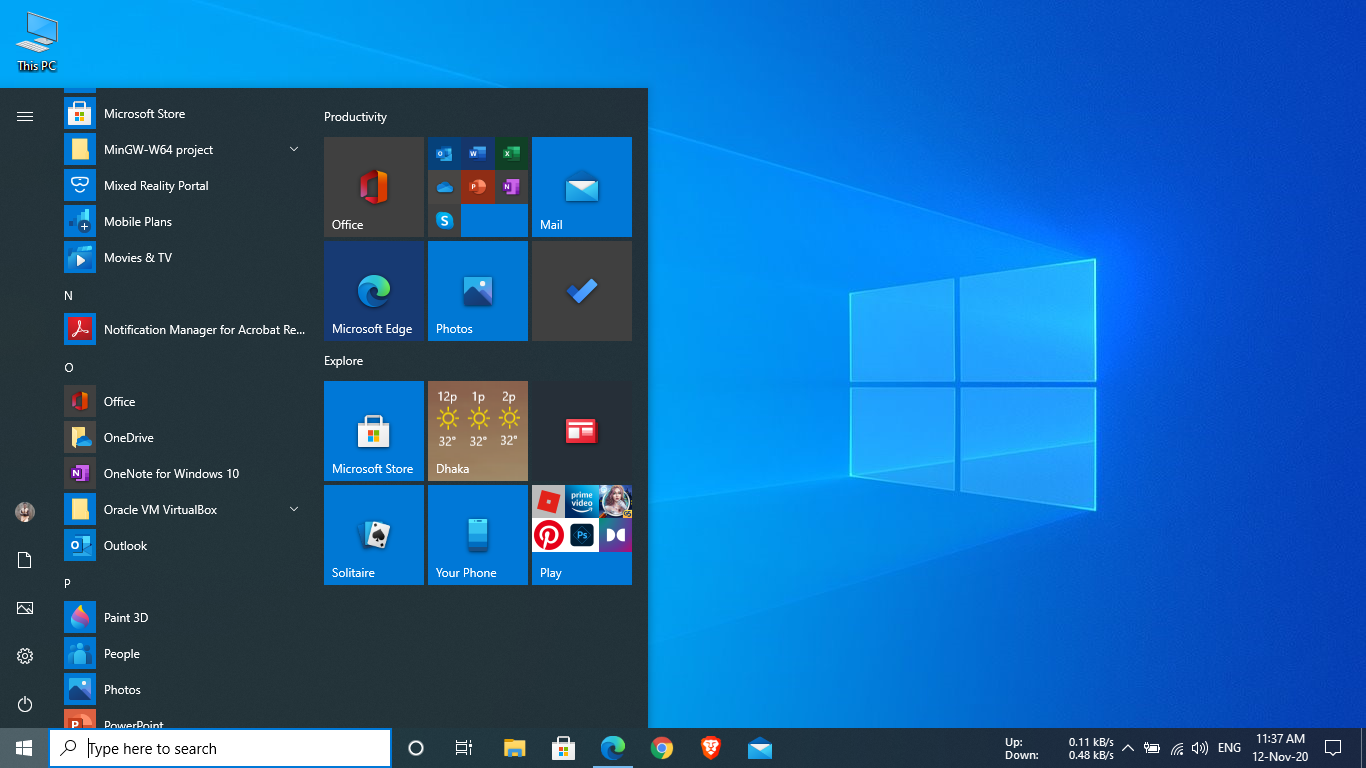Open the Microsoft Edge tile
This screenshot has width=1366, height=768.
(374, 291)
